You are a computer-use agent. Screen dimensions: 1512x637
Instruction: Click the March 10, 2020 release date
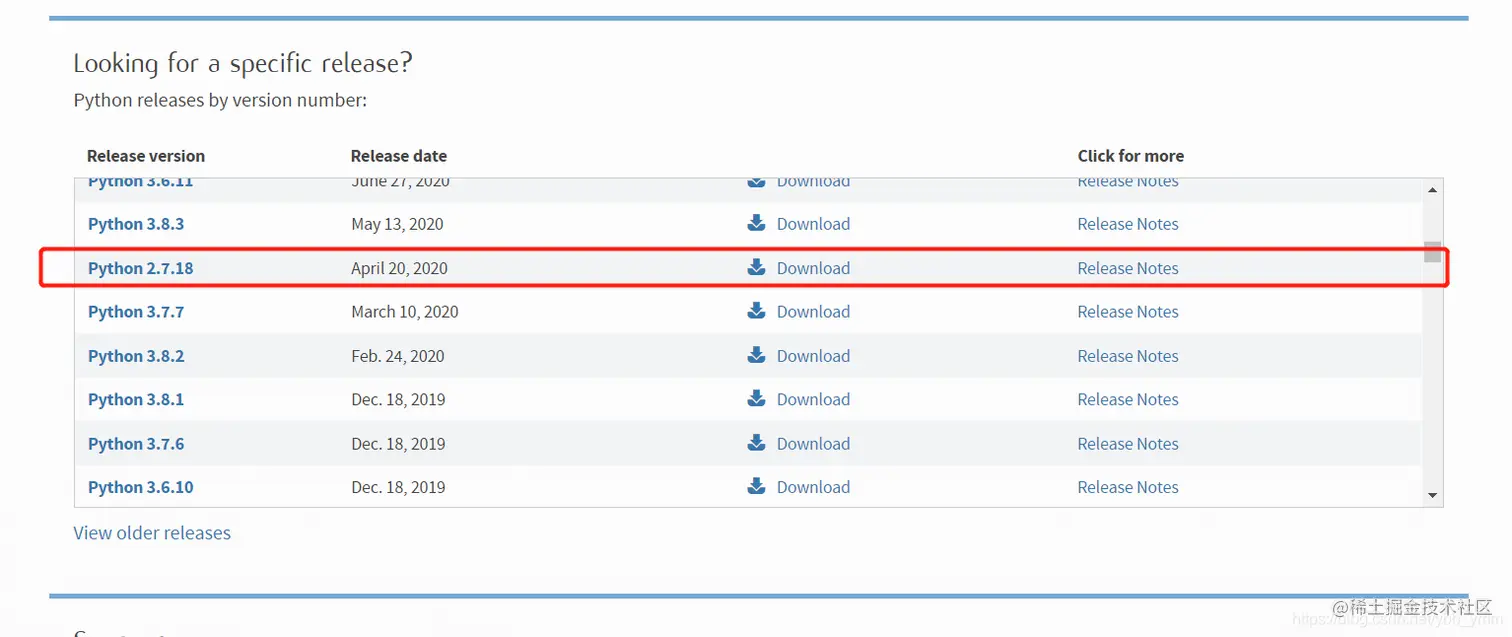pyautogui.click(x=405, y=312)
